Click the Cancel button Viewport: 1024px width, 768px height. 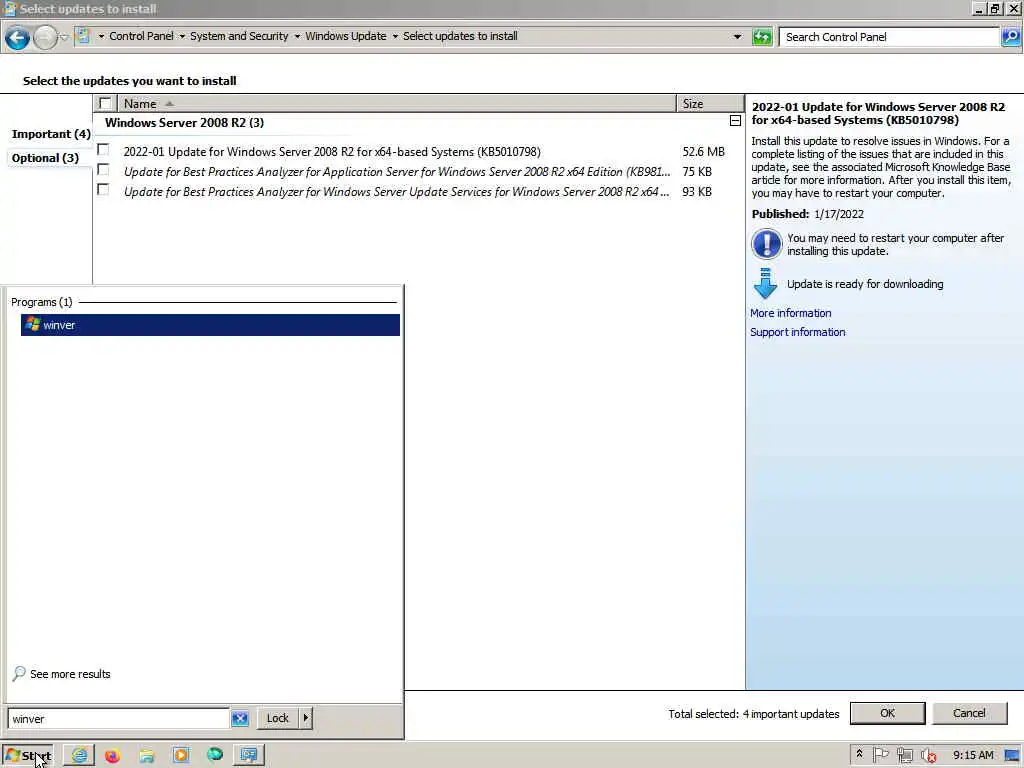pos(969,713)
